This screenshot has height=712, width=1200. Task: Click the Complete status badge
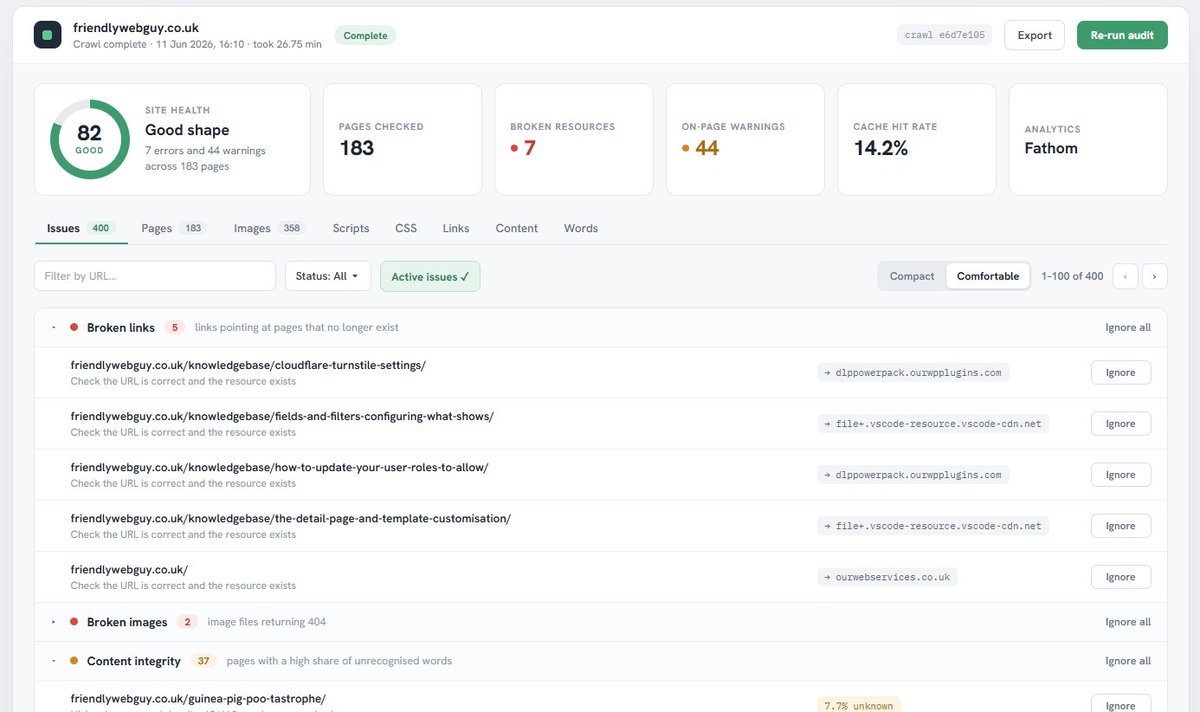365,35
